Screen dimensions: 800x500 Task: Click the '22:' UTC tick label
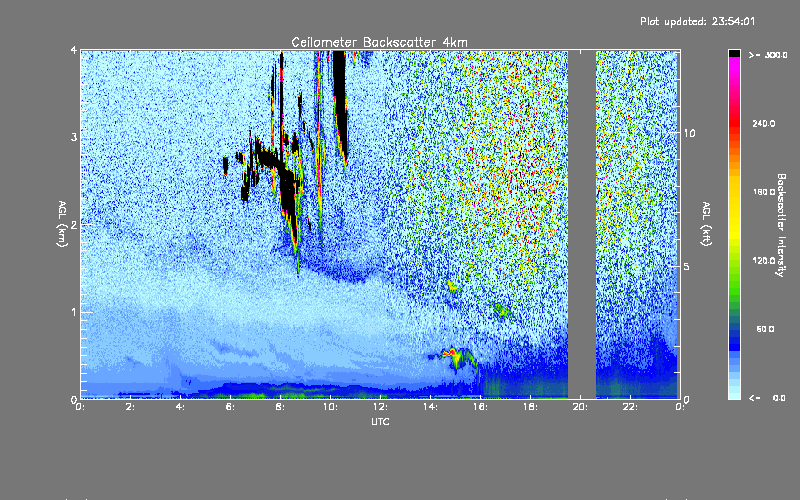(x=630, y=407)
